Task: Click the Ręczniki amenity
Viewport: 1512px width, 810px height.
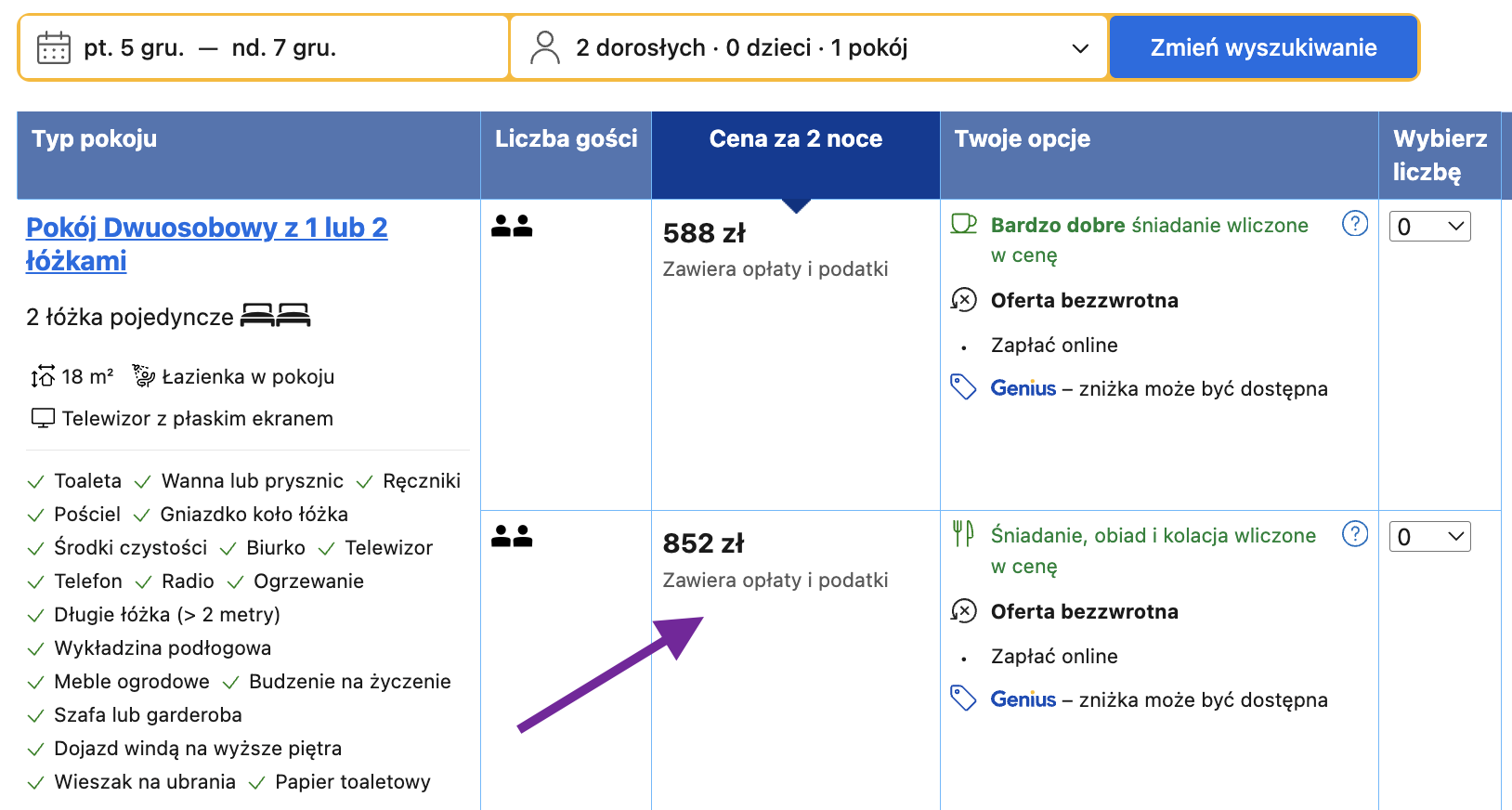Action: click(422, 480)
